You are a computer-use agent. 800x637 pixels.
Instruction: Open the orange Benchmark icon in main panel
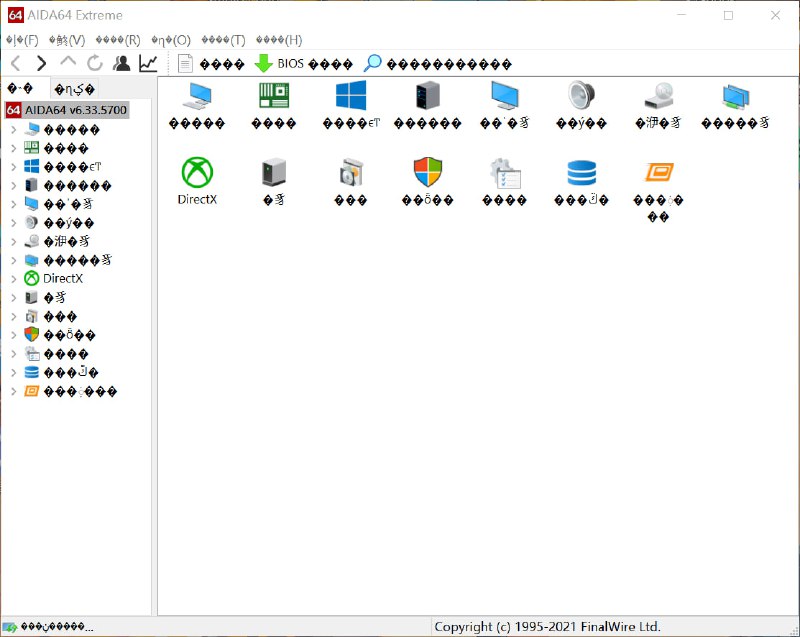coord(659,172)
